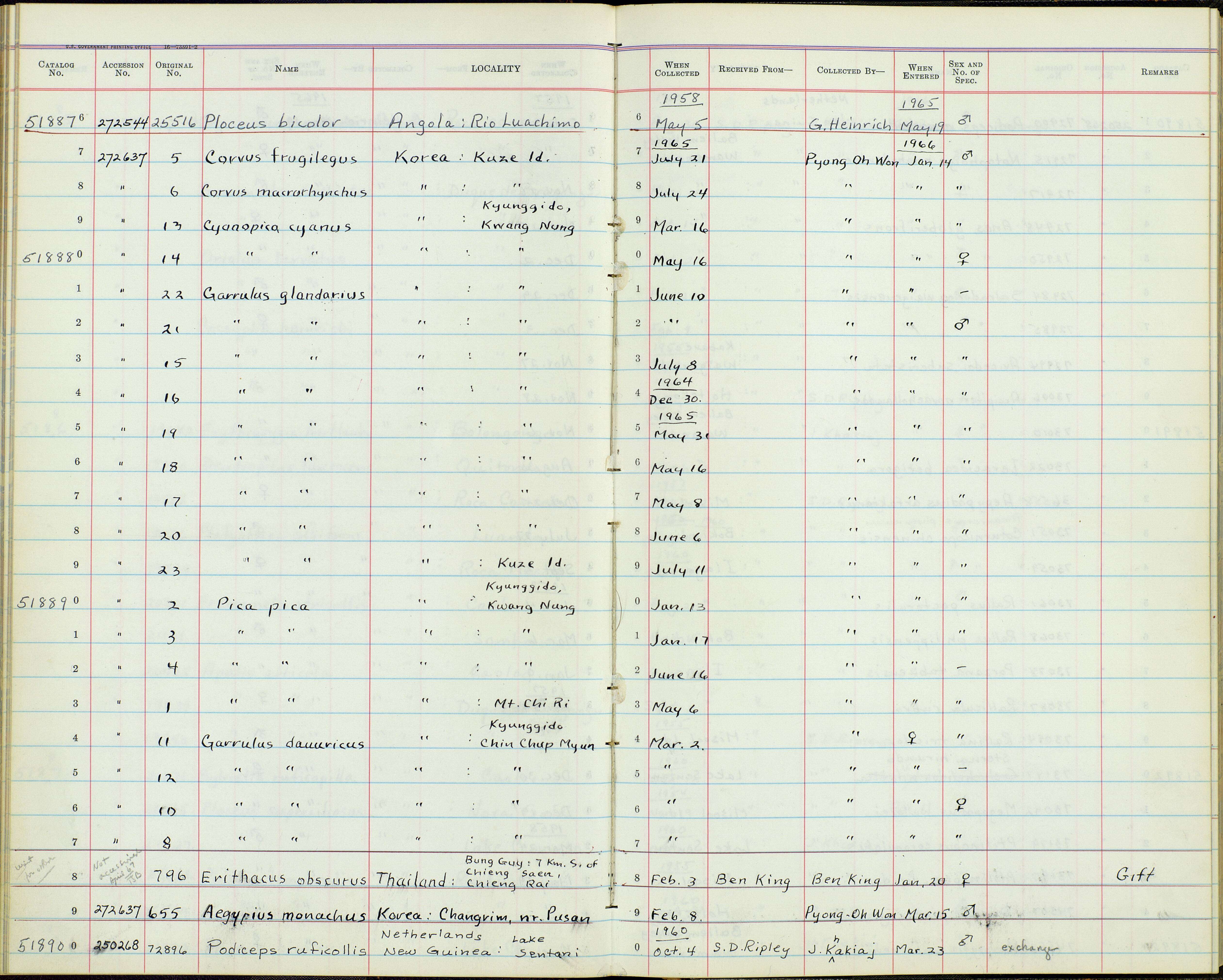Select 'Garrulus dauuricus' name entry

(x=283, y=743)
